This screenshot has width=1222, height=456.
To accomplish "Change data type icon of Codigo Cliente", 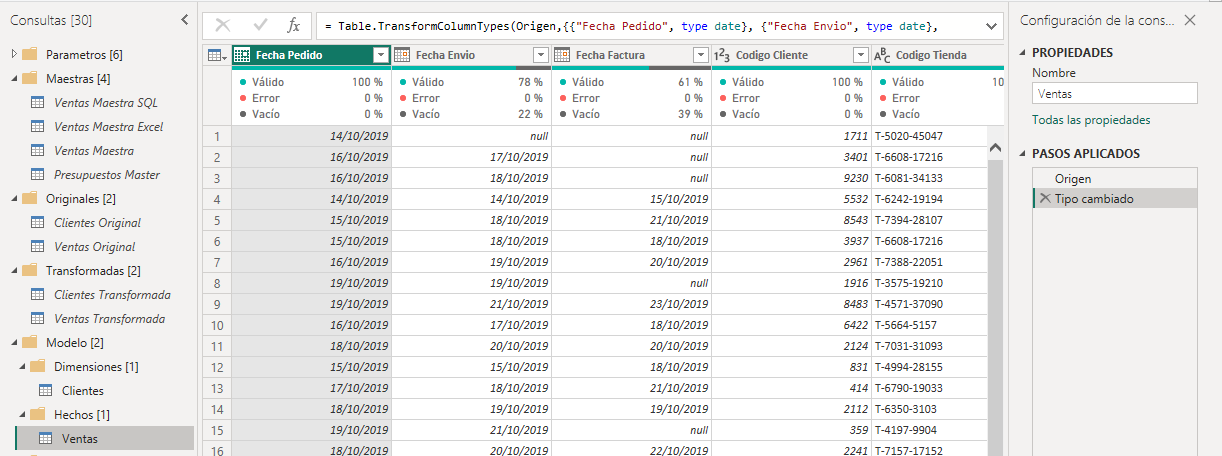I will pos(722,55).
